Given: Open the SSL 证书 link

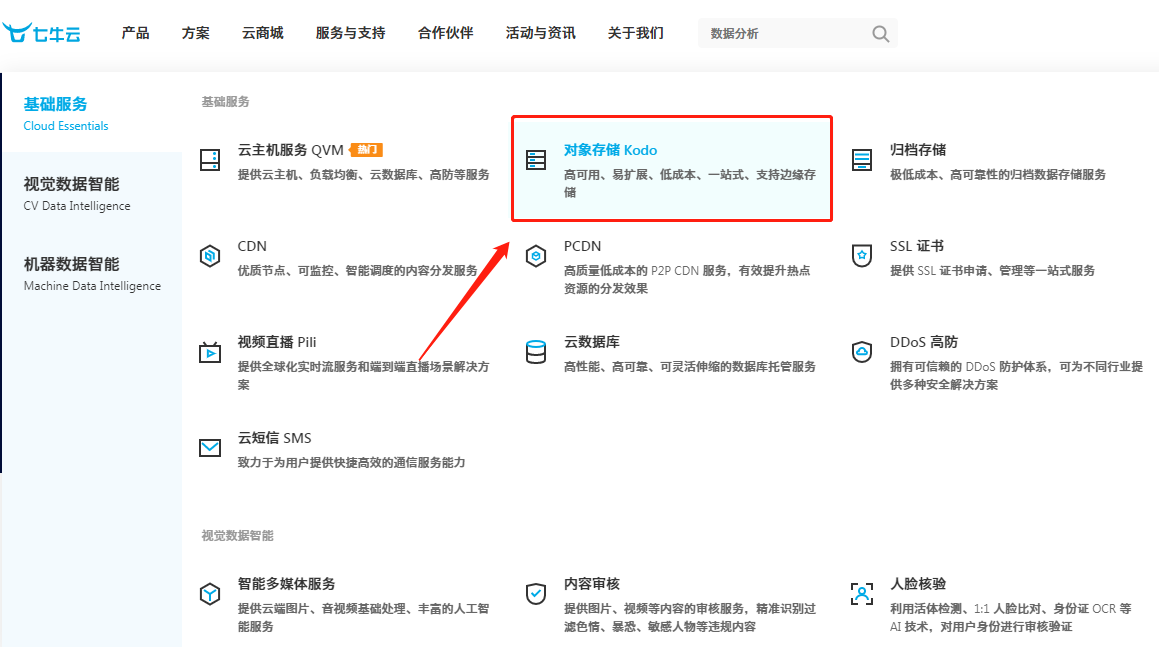Looking at the screenshot, I should [x=917, y=246].
